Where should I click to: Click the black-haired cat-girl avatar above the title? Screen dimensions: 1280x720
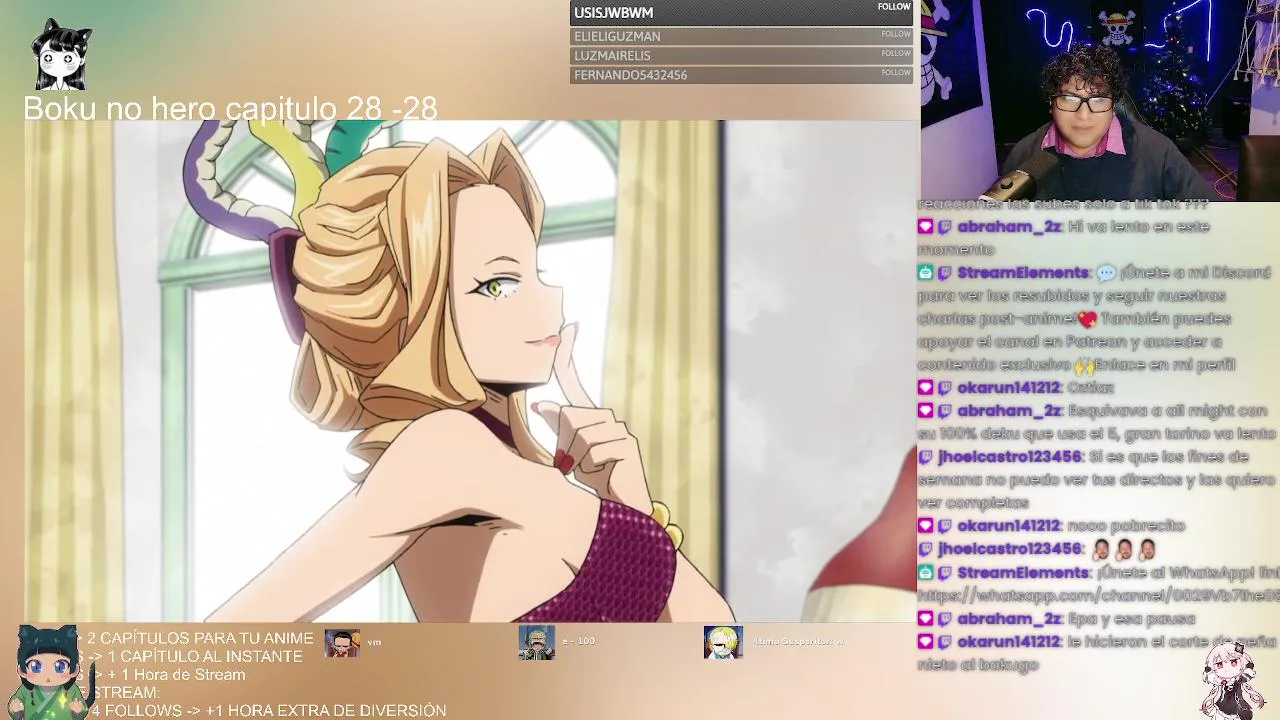(x=61, y=55)
